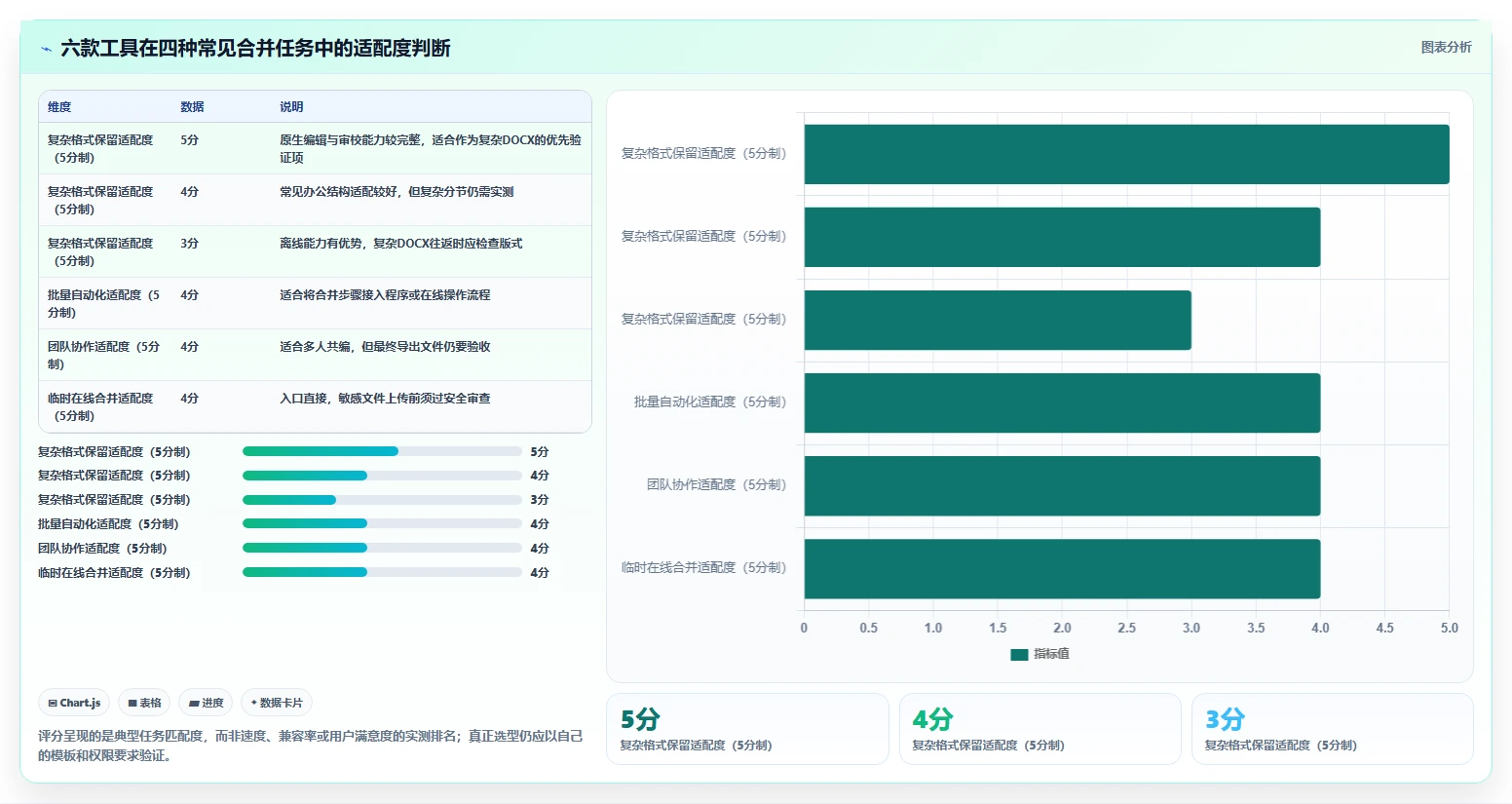
Task: Click the Chart.js tag
Action: [74, 703]
